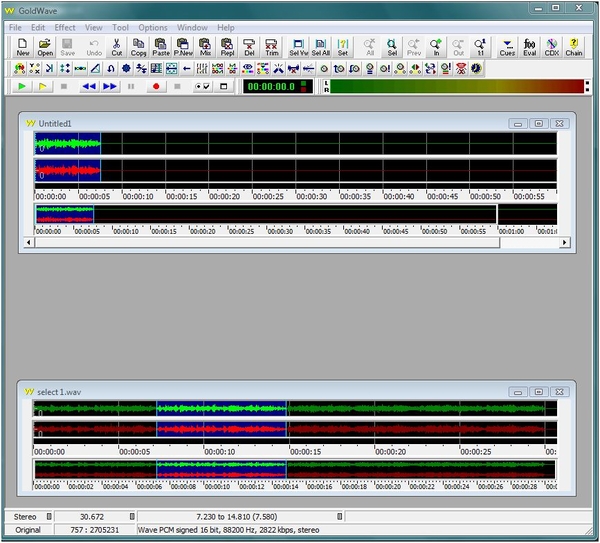600x543 pixels.
Task: Click the Untitled1 overview waveform selection
Action: pos(65,214)
